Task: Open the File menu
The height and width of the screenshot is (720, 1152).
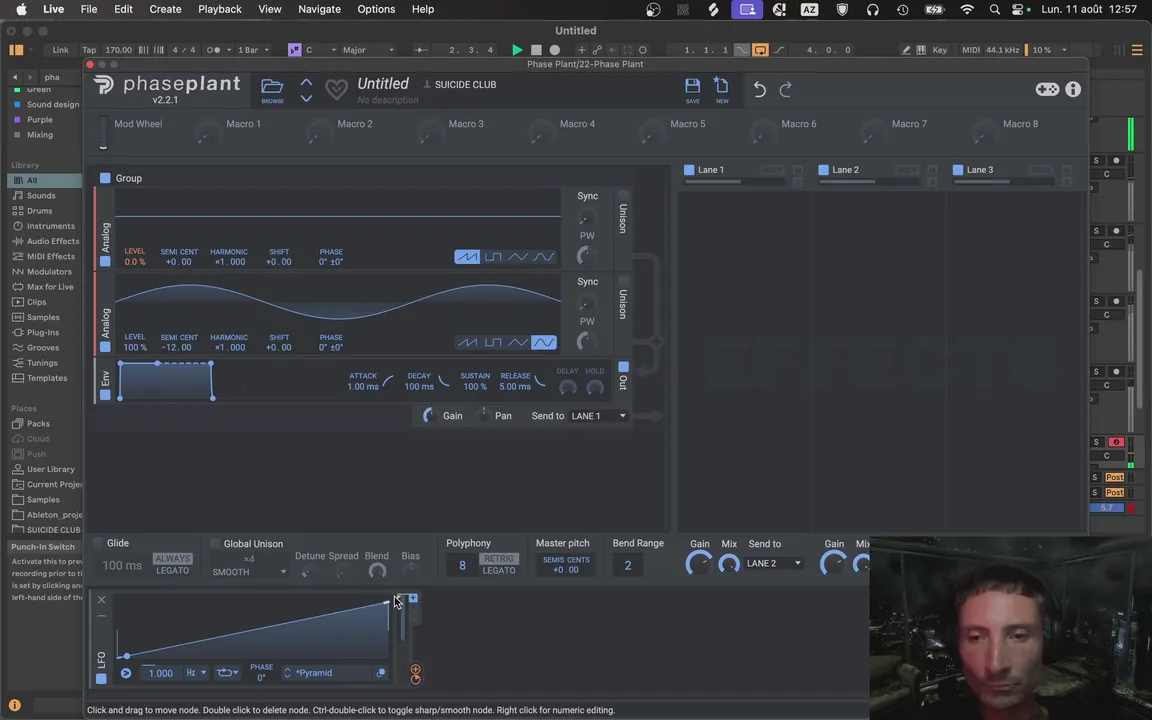Action: (89, 10)
